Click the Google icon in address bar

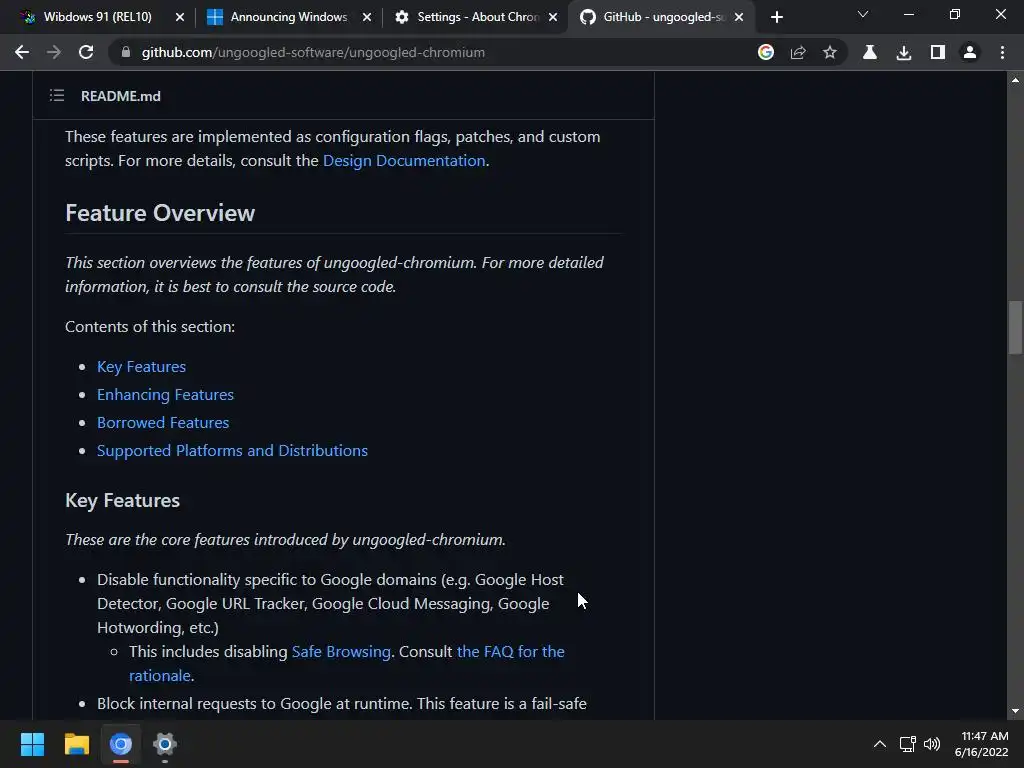click(x=766, y=52)
